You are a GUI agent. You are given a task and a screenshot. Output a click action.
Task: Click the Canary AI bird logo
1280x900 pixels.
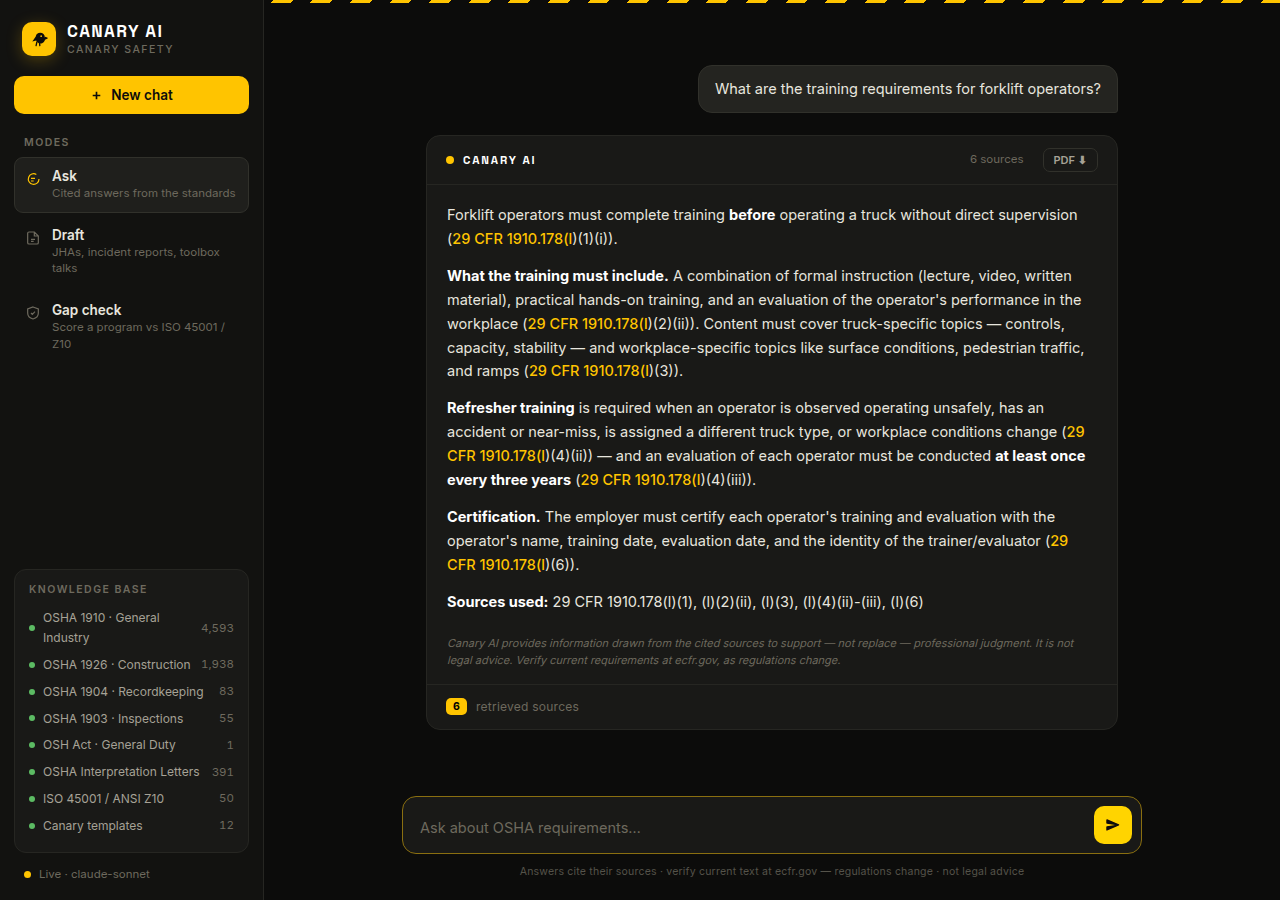tap(39, 39)
